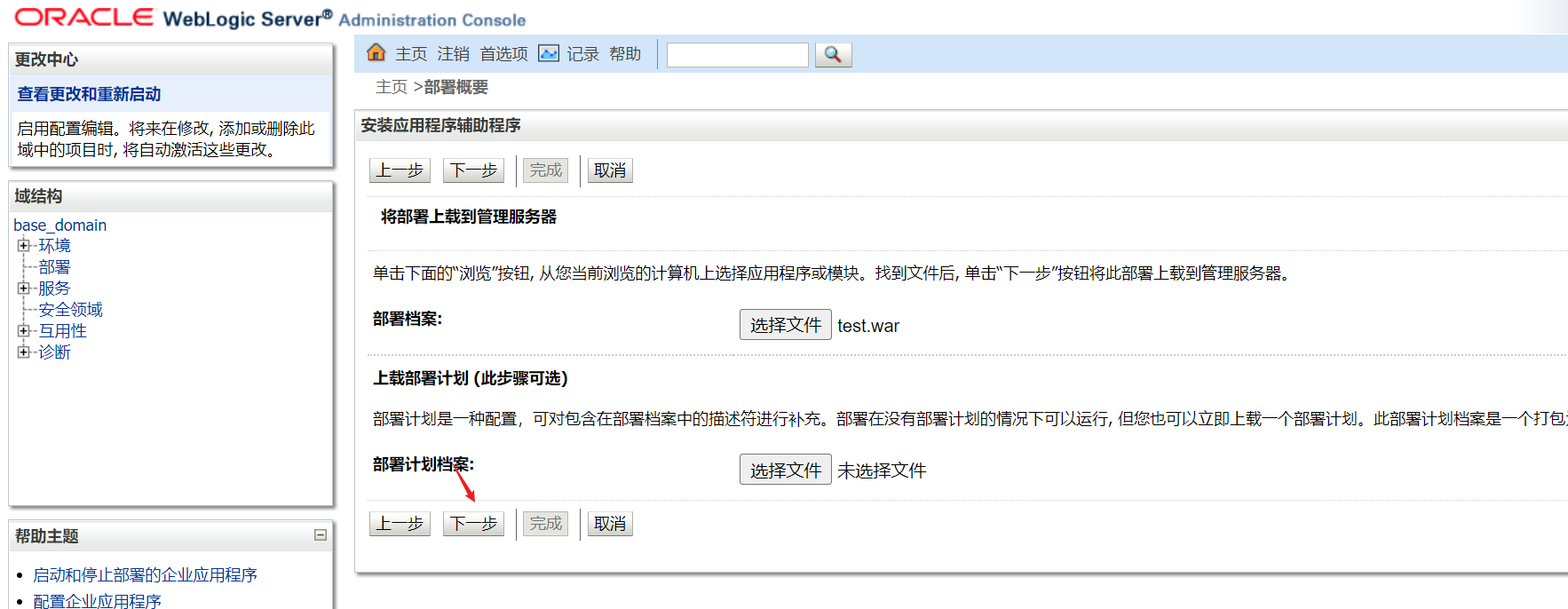Screen dimensions: 1568x609
Task: Click the 部署概要 breadcrumb text
Action: point(455,87)
